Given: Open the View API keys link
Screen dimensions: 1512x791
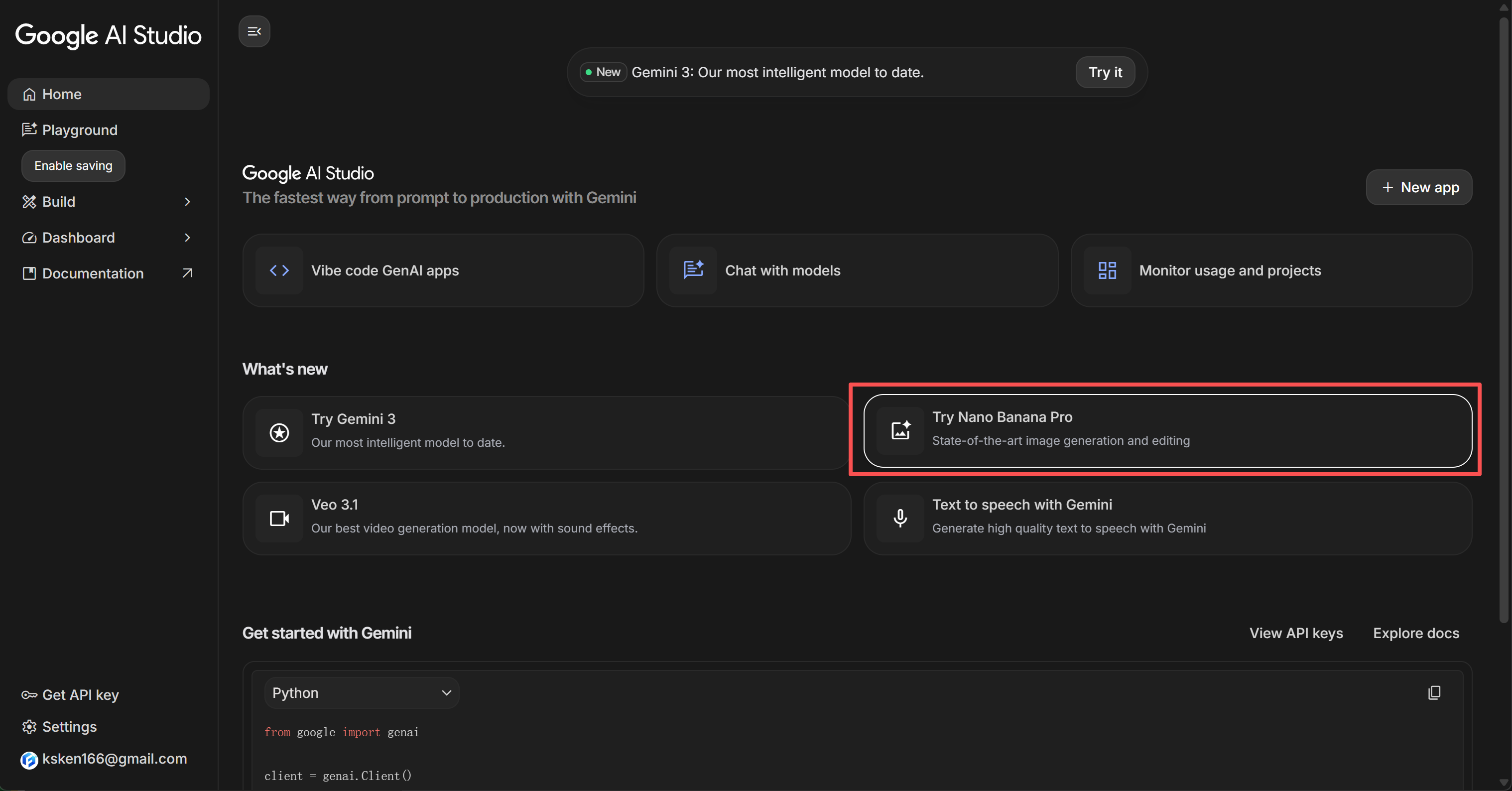Looking at the screenshot, I should click(x=1296, y=634).
